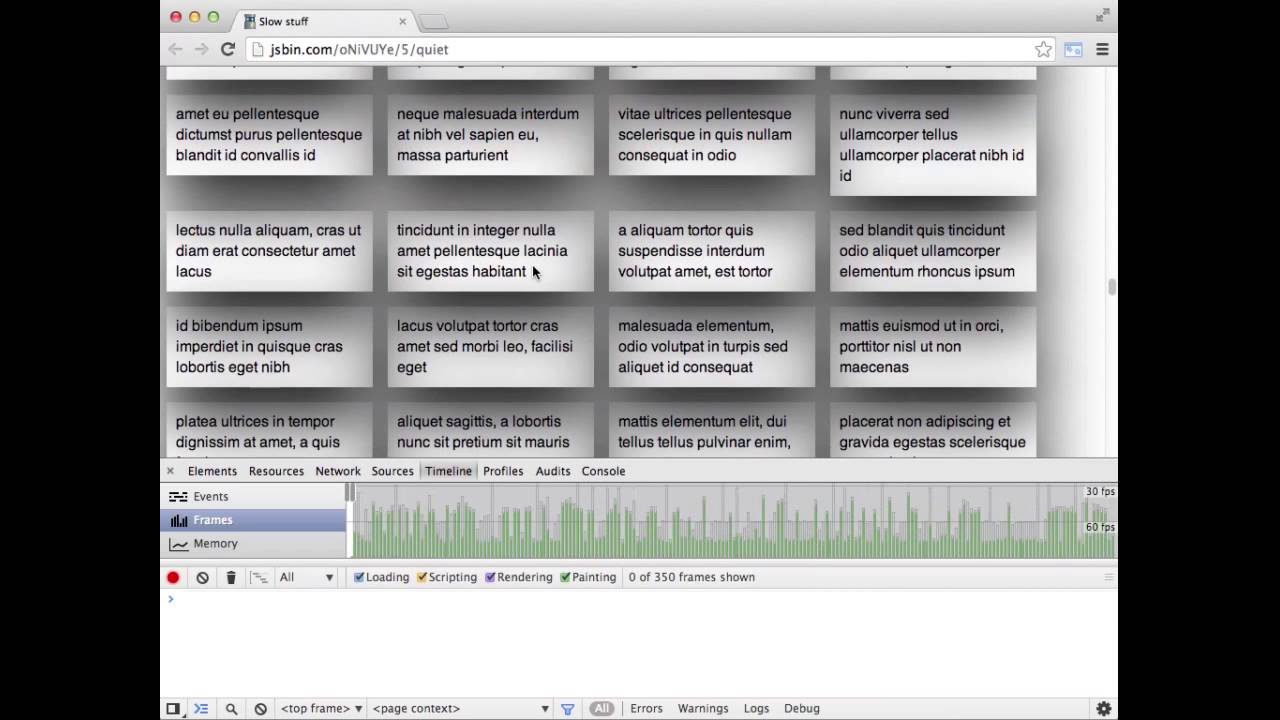
Task: Click the card starting 'nunc viverra sed'
Action: pyautogui.click(x=933, y=145)
